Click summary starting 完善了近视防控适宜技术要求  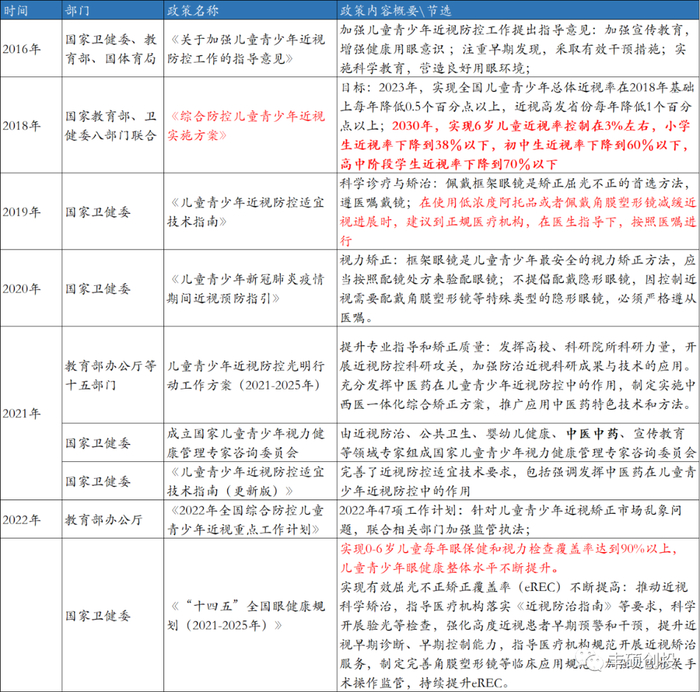coord(518,481)
